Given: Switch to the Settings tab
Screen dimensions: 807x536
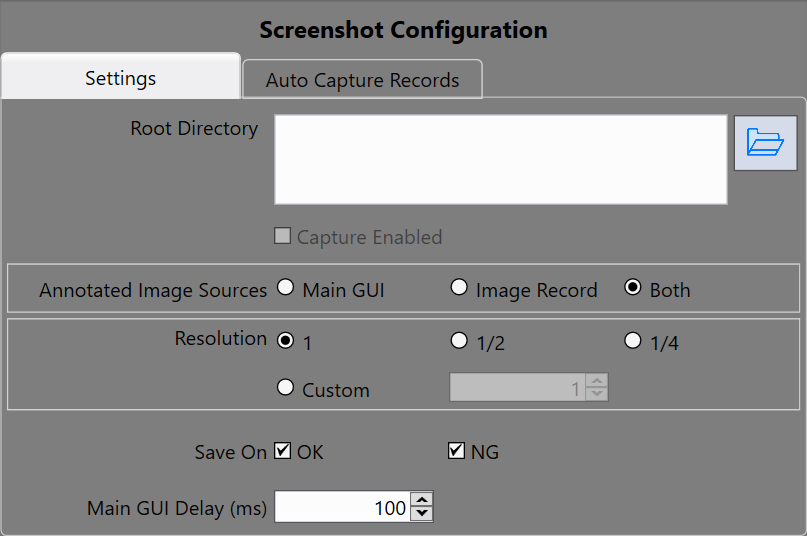Looking at the screenshot, I should (x=120, y=78).
